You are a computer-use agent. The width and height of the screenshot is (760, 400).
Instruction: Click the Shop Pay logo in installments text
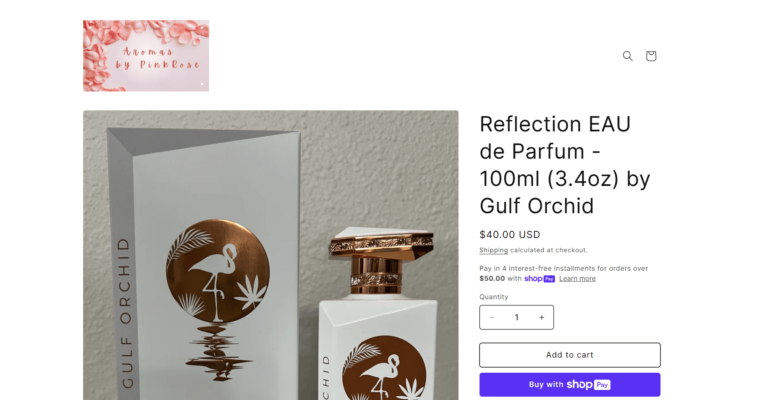539,279
